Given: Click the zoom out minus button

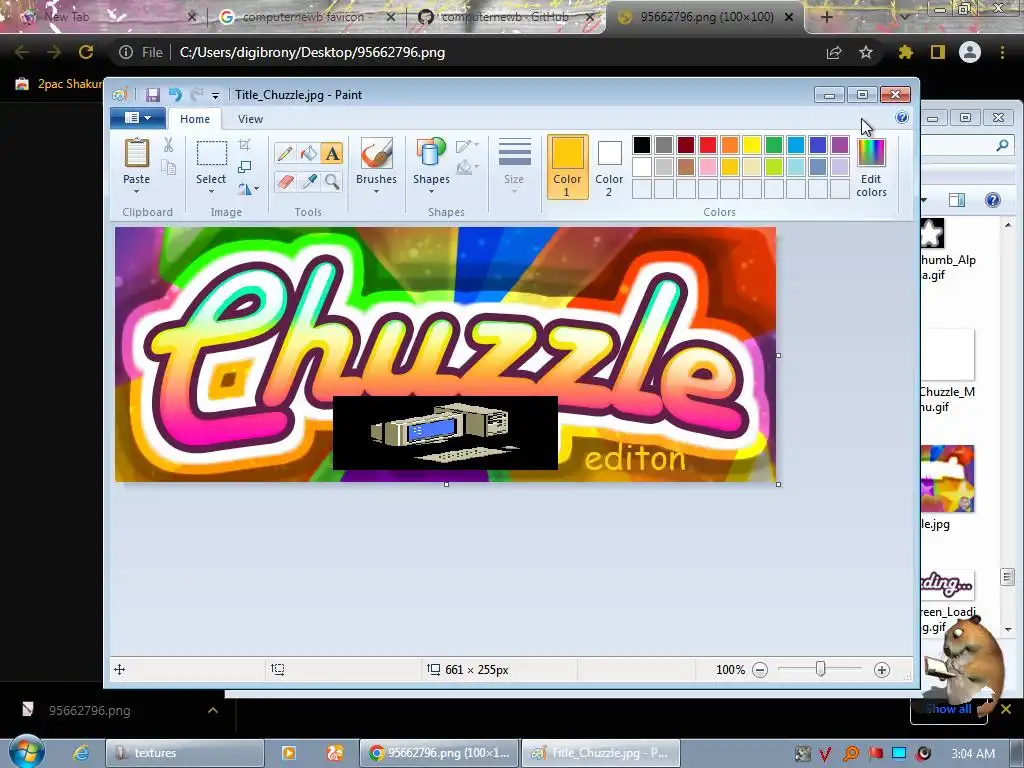Looking at the screenshot, I should 760,669.
